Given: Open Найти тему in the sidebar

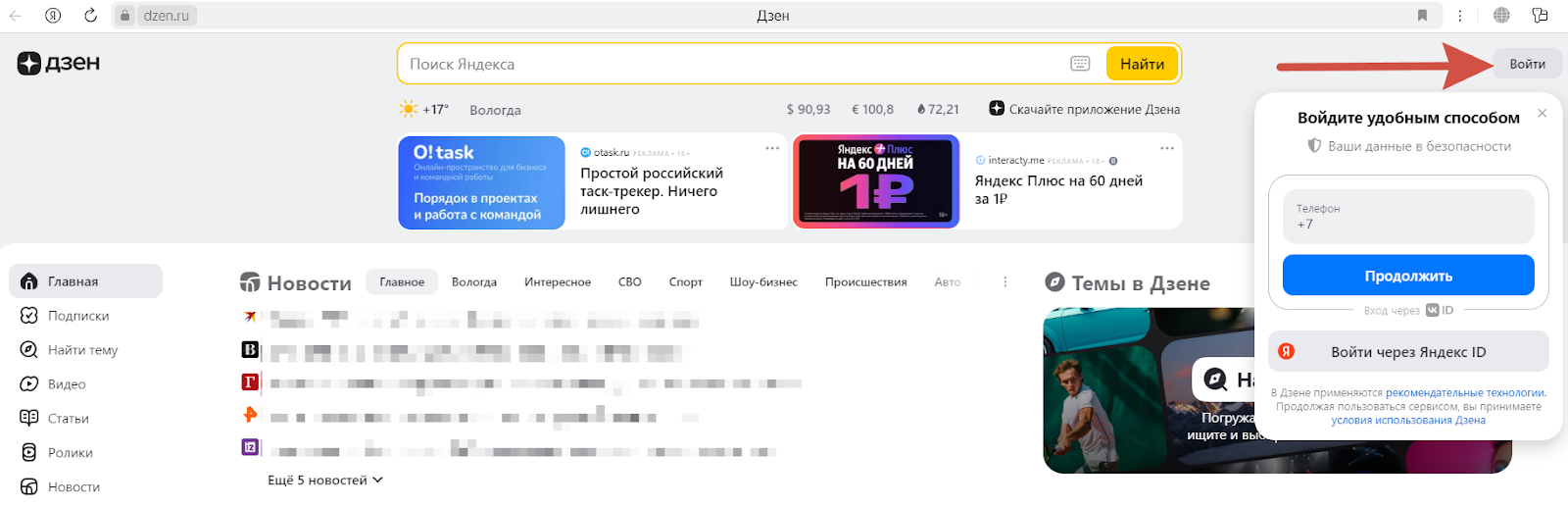Looking at the screenshot, I should click(82, 350).
